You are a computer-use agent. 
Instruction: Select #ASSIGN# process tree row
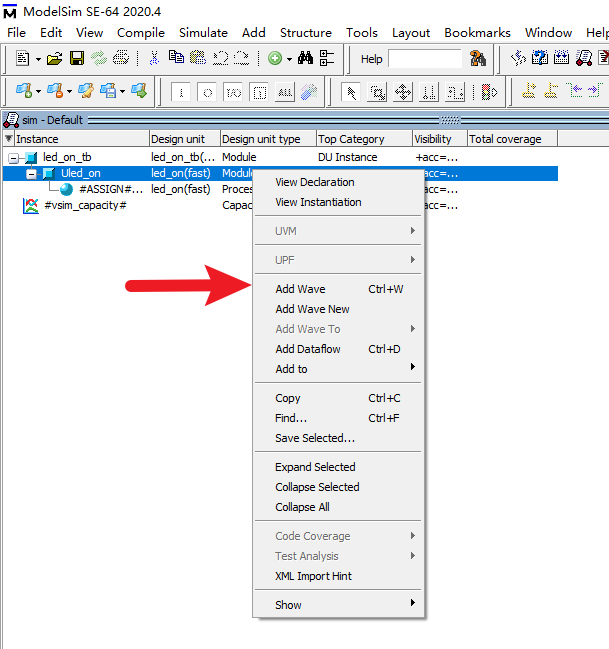click(x=280, y=190)
